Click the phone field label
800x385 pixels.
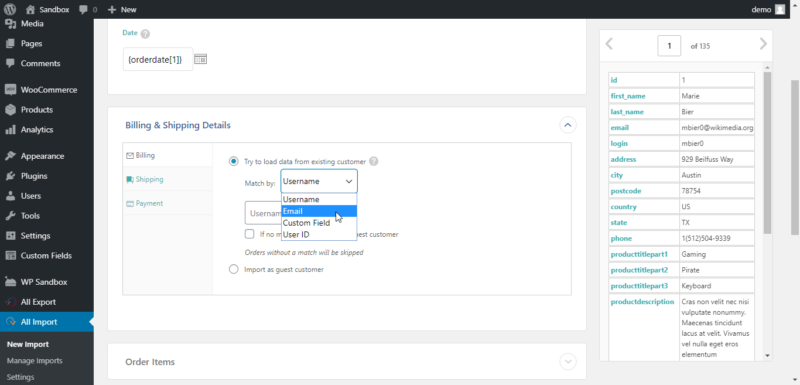621,238
